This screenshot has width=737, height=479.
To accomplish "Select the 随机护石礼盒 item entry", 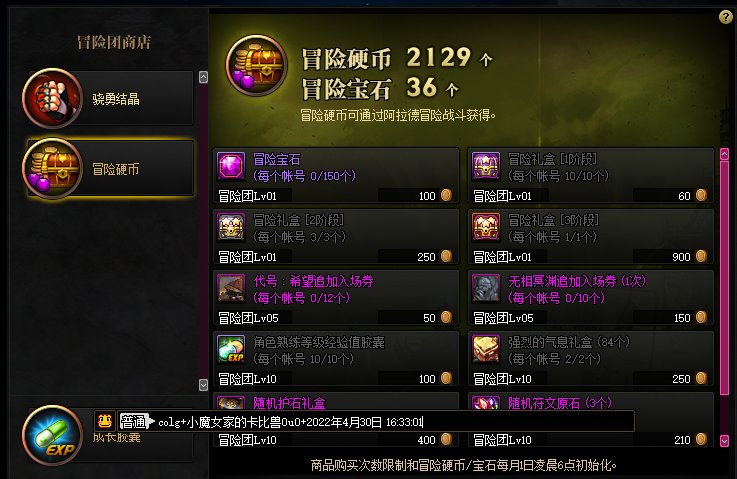I will point(336,420).
